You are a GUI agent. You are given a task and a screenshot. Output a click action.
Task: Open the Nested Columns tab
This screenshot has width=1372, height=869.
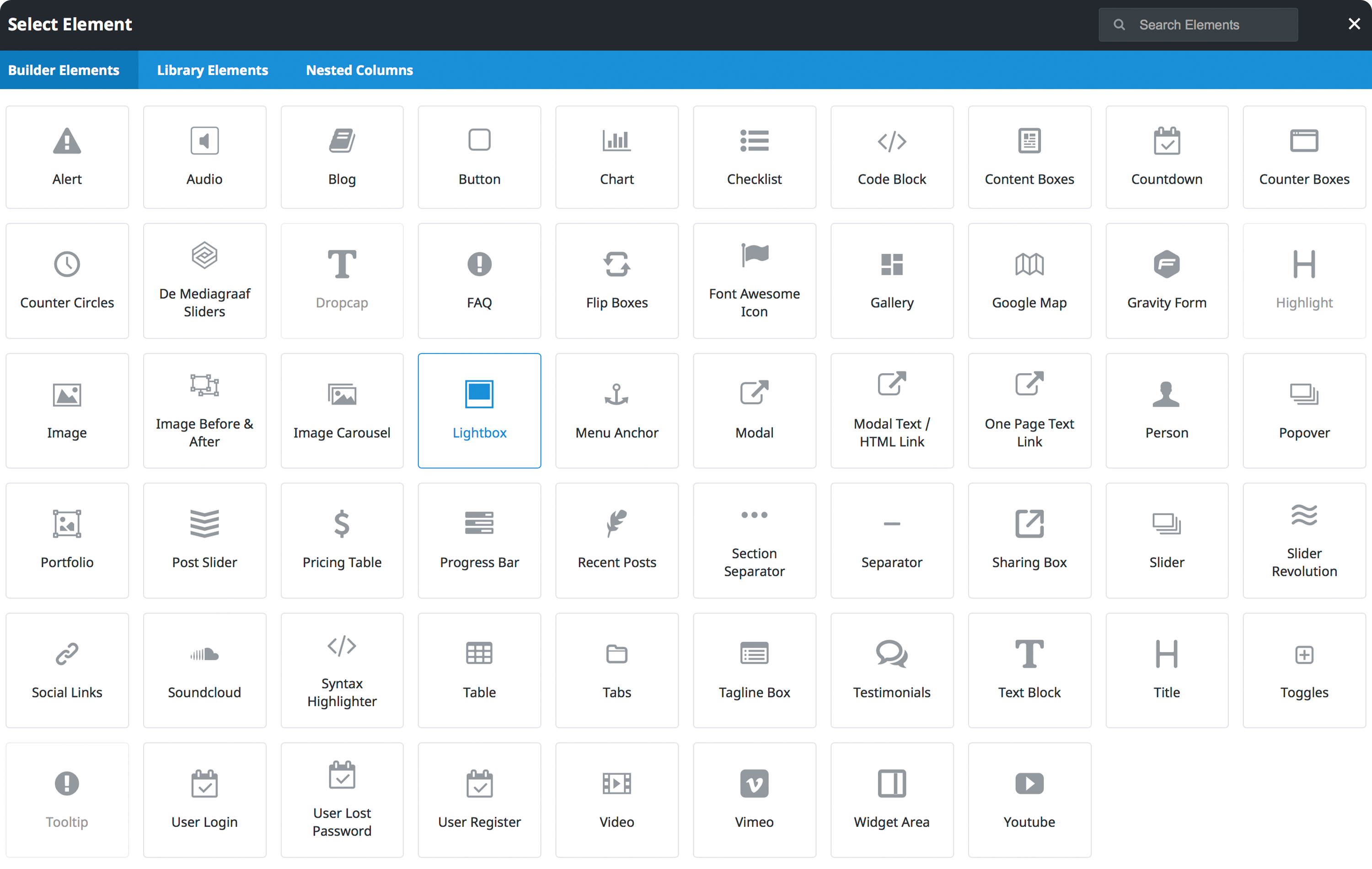pyautogui.click(x=359, y=70)
